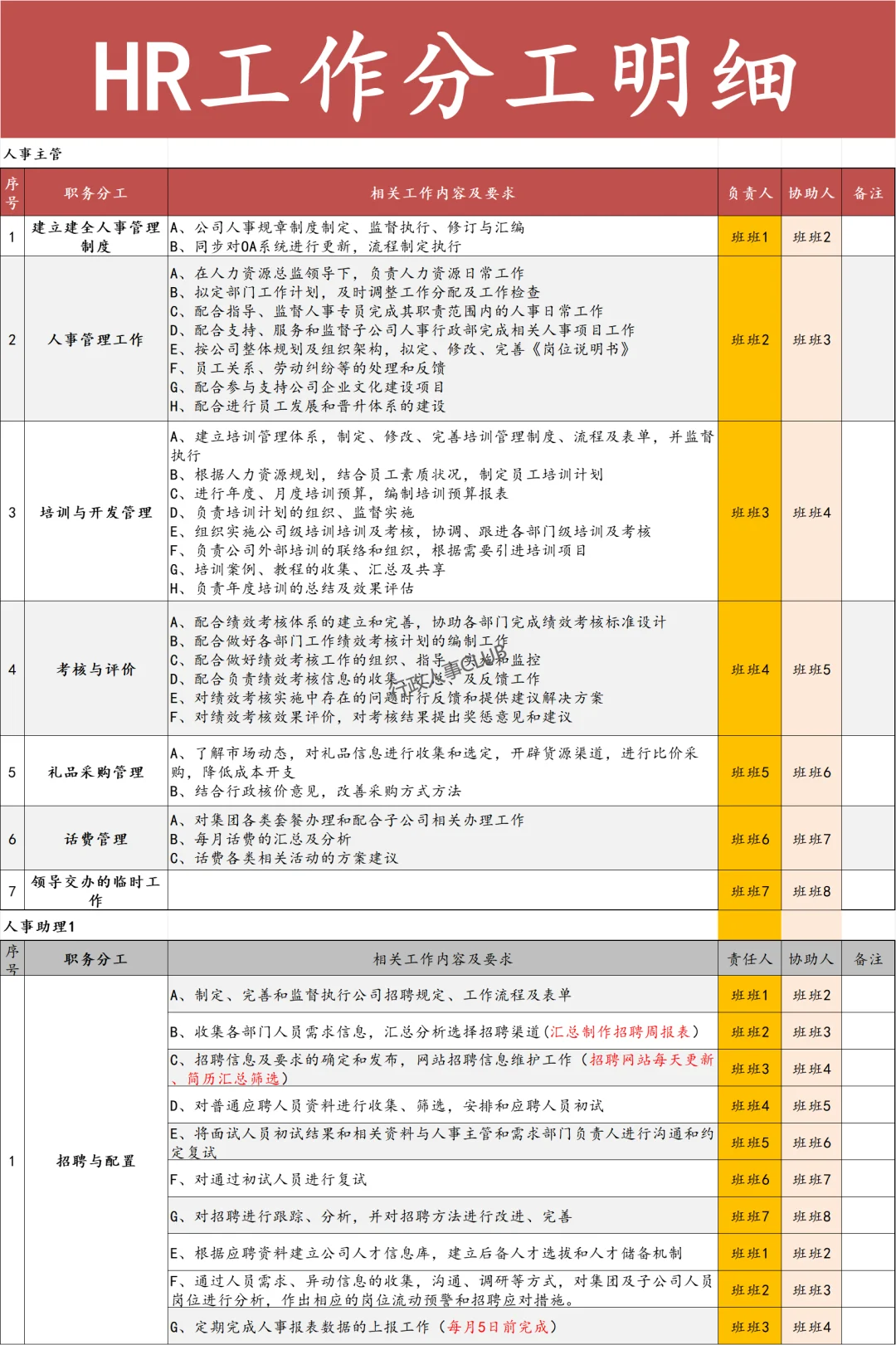Click red text "招聘网站每天更新"
This screenshot has height=1345, width=896.
(652, 1060)
